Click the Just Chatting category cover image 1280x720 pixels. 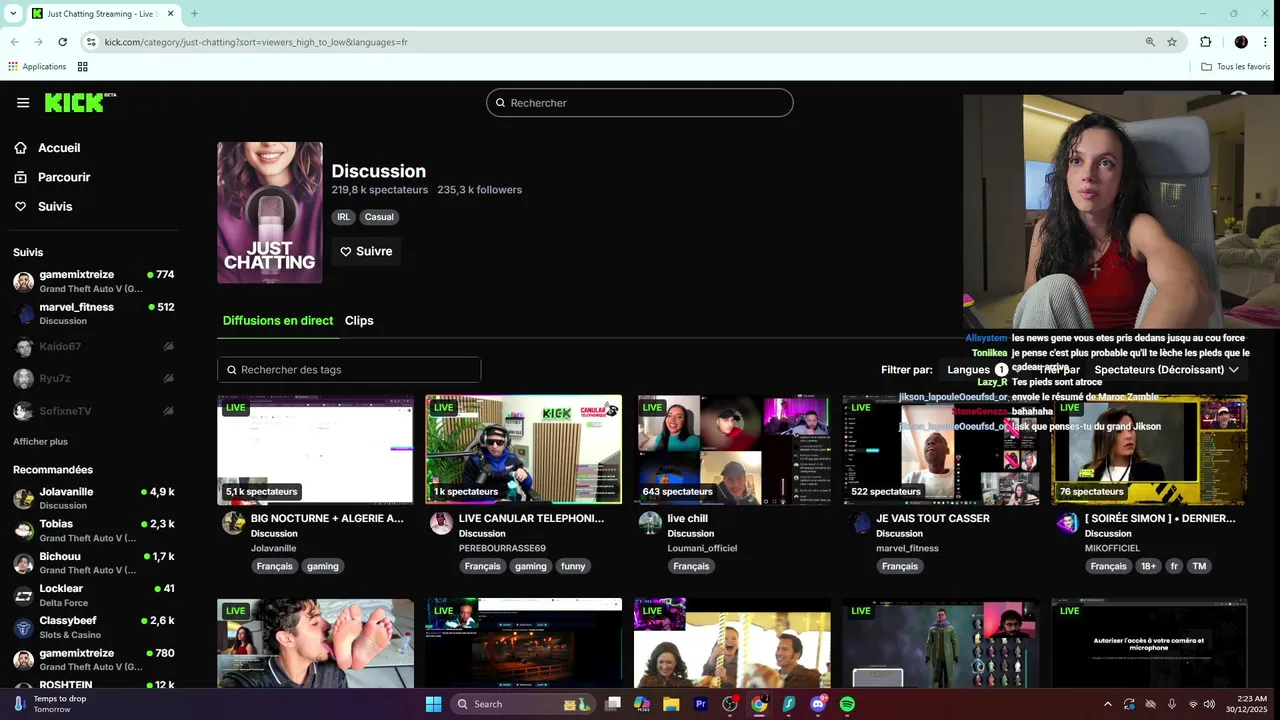coord(270,212)
